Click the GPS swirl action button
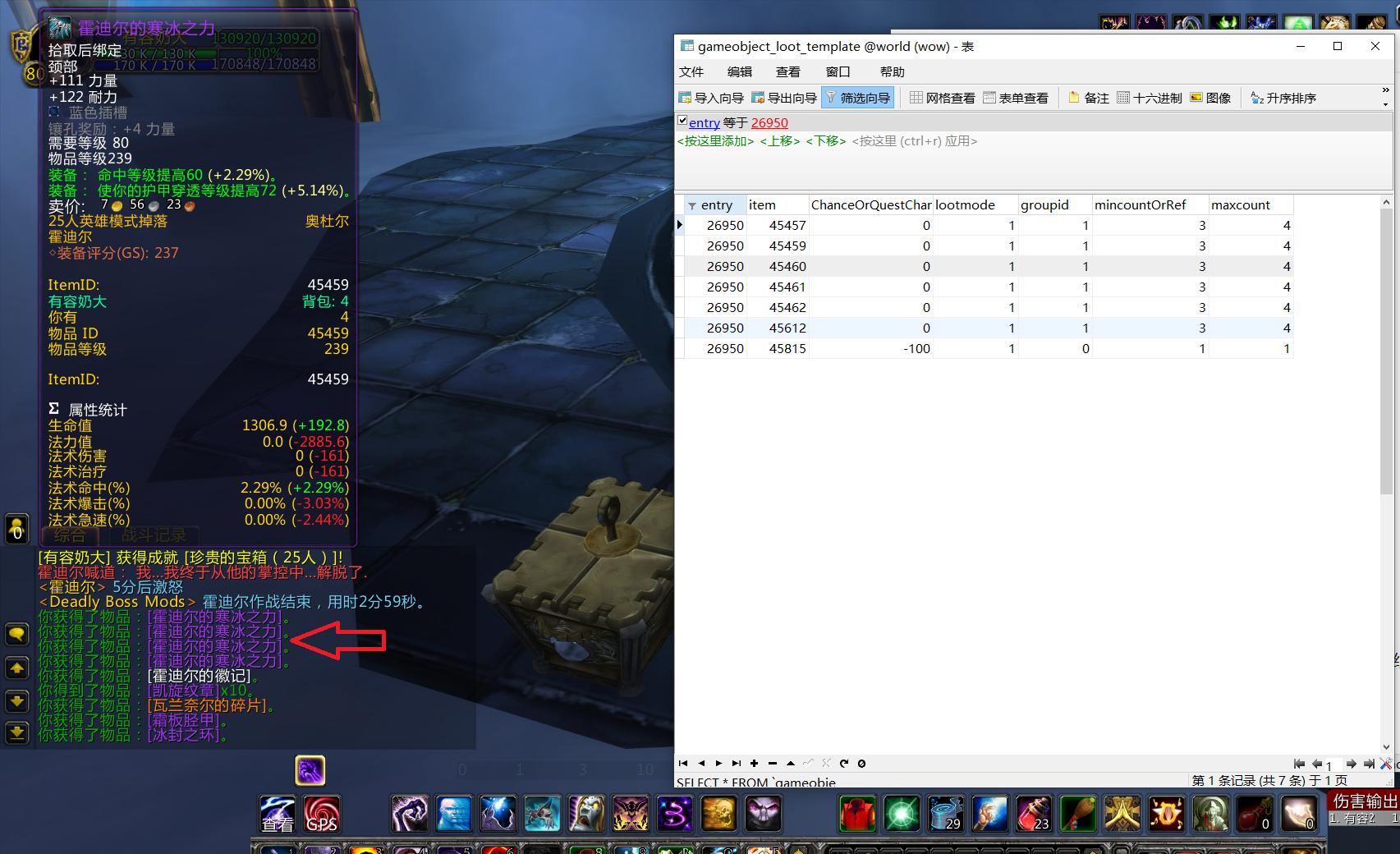 (x=322, y=815)
